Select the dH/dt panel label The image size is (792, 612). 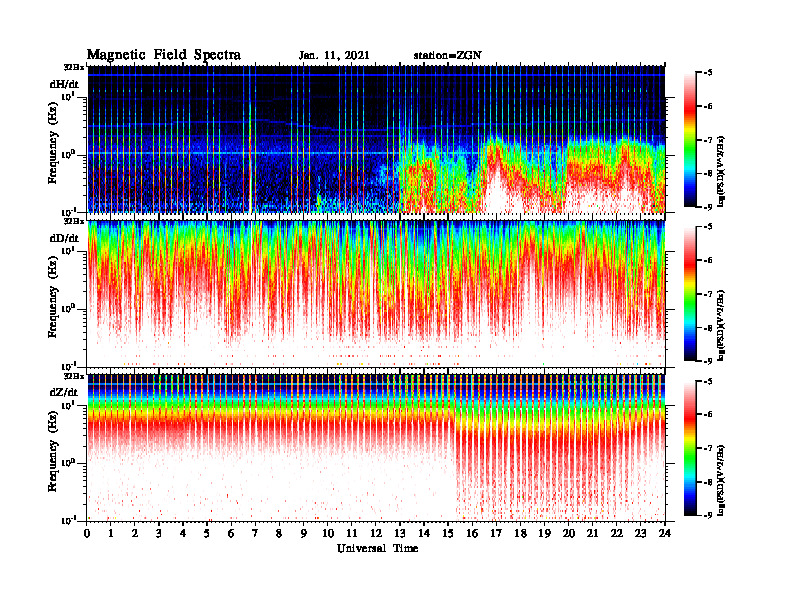(x=64, y=84)
